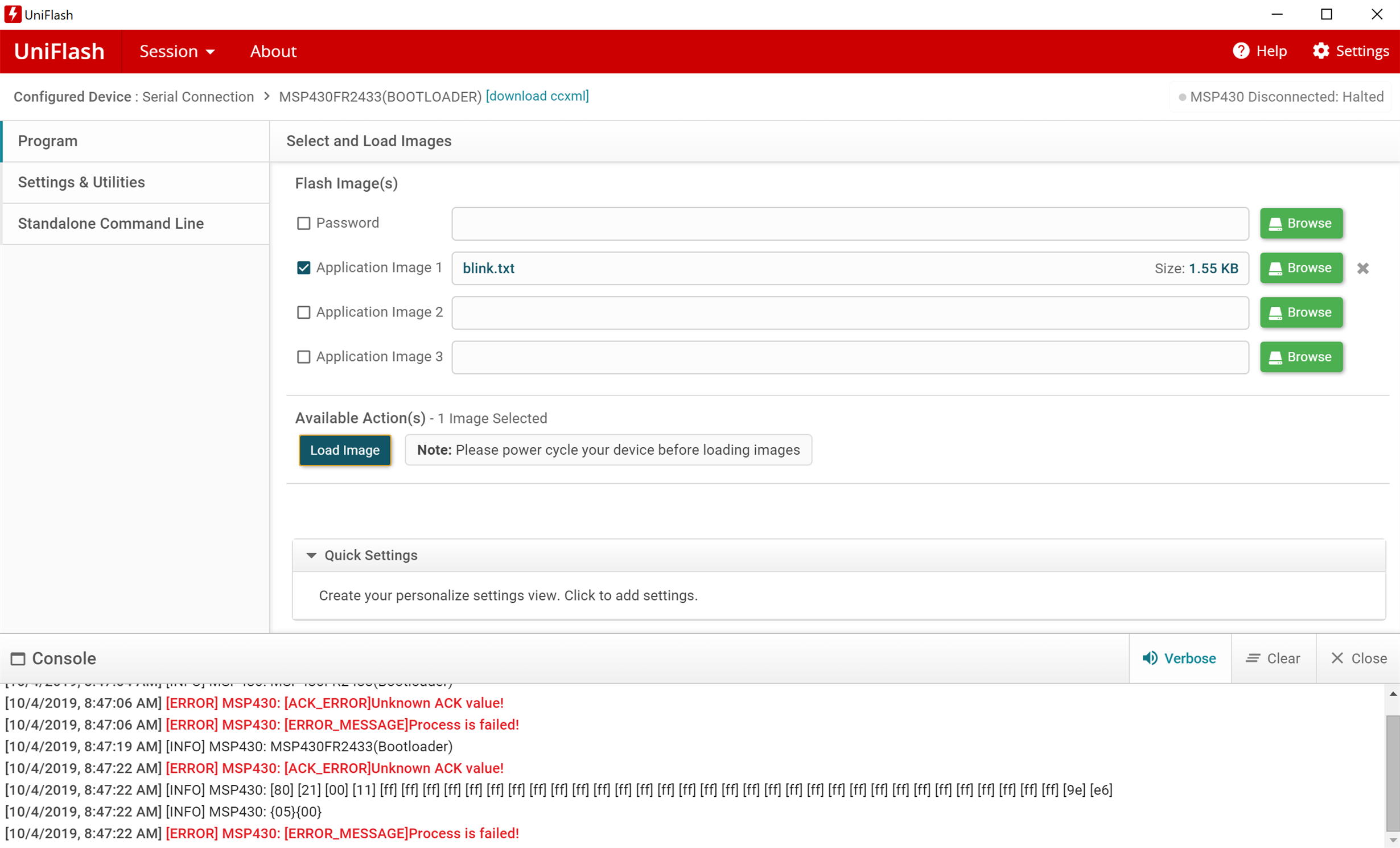Select the Unknown ACK value error at 8:47:06
This screenshot has width=1400, height=848.
[x=335, y=703]
